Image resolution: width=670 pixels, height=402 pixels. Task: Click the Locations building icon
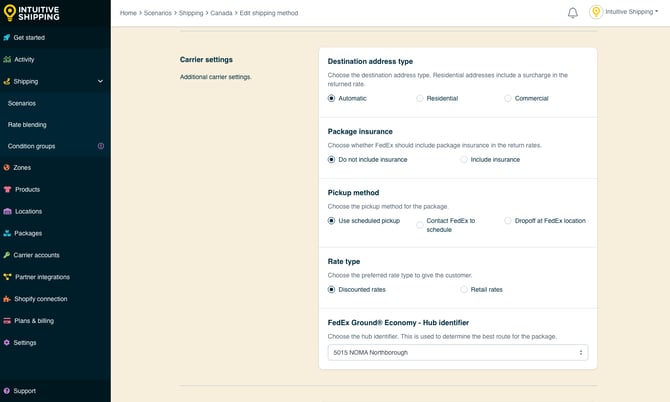[x=7, y=211]
